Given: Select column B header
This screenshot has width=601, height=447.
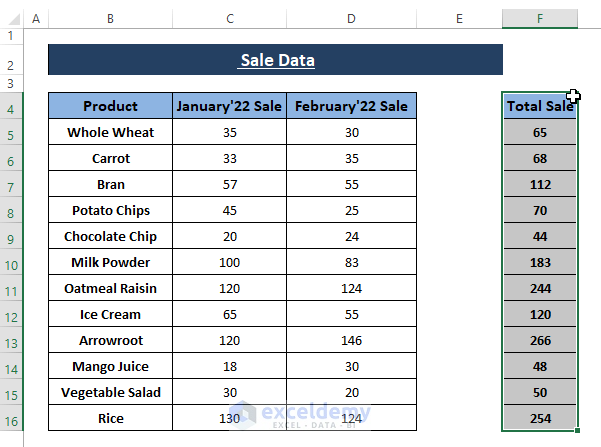Looking at the screenshot, I should tap(110, 19).
